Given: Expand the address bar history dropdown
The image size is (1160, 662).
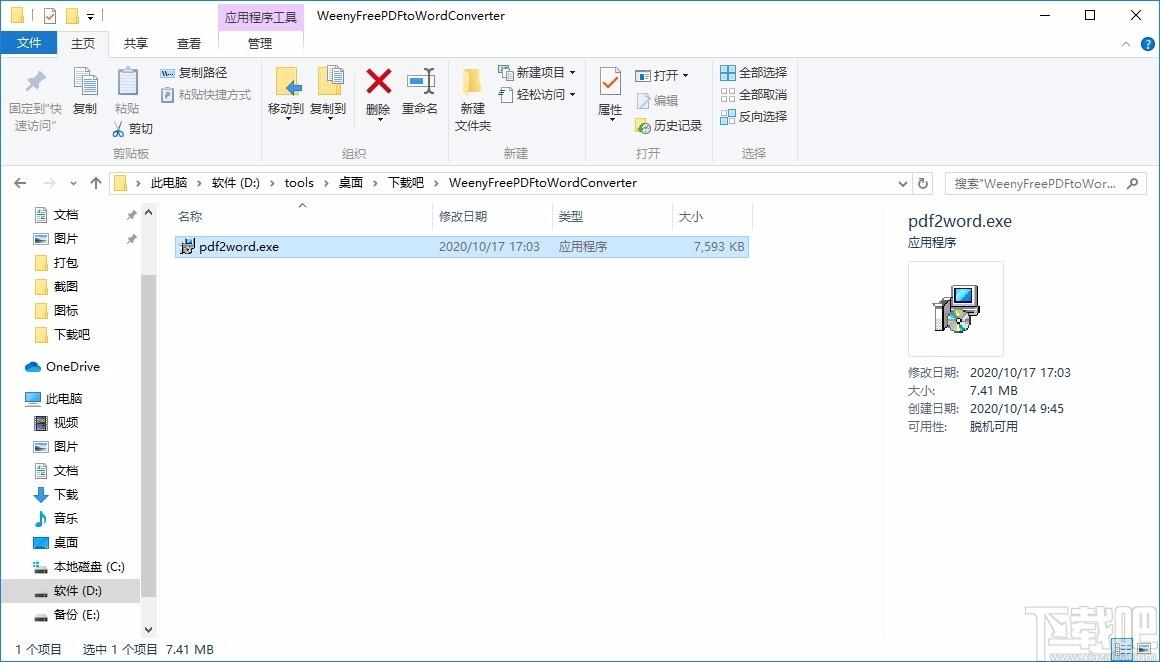Looking at the screenshot, I should 903,183.
